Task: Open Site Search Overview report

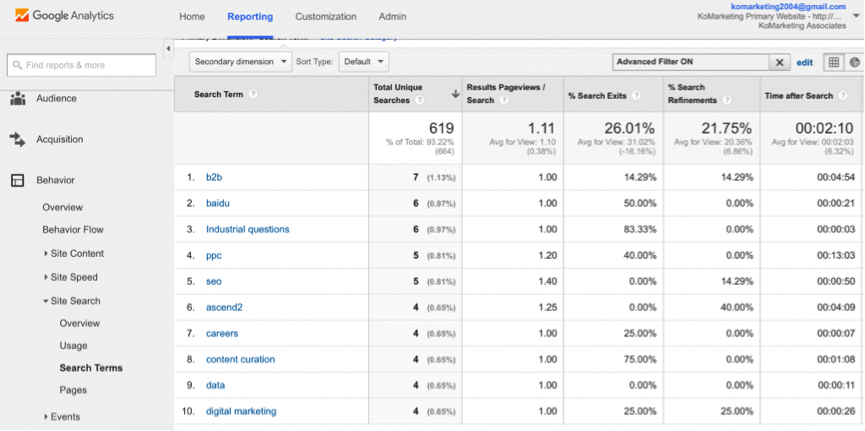Action: click(80, 323)
